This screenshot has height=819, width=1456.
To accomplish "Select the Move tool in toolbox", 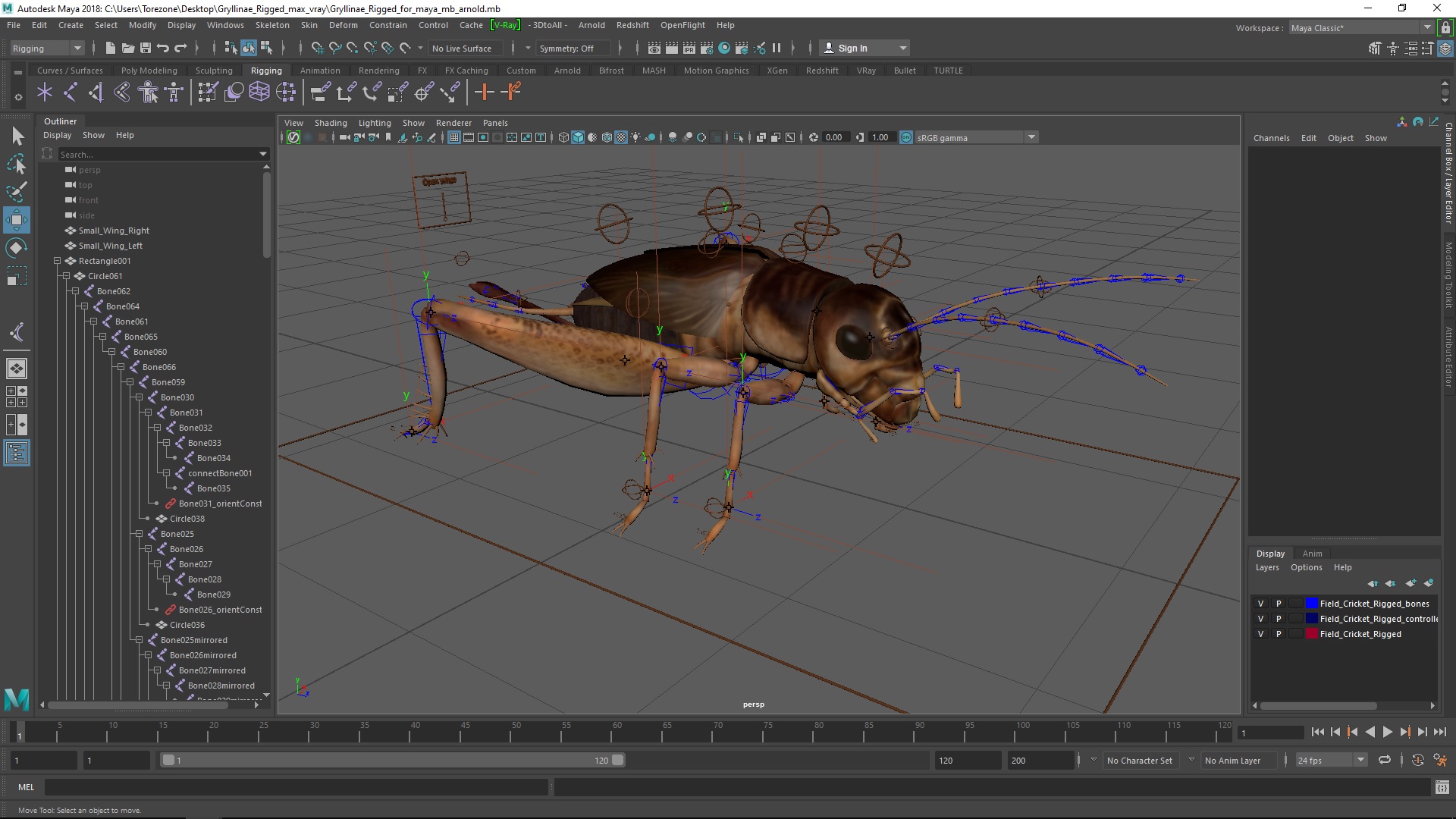I will pos(17,220).
